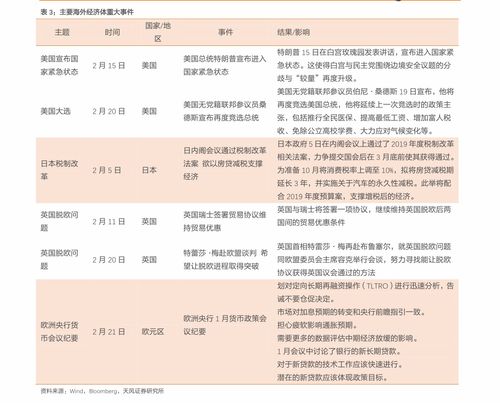Click 2月20日 in the 美国大选 row
Image resolution: width=500 pixels, height=403 pixels.
tap(109, 111)
